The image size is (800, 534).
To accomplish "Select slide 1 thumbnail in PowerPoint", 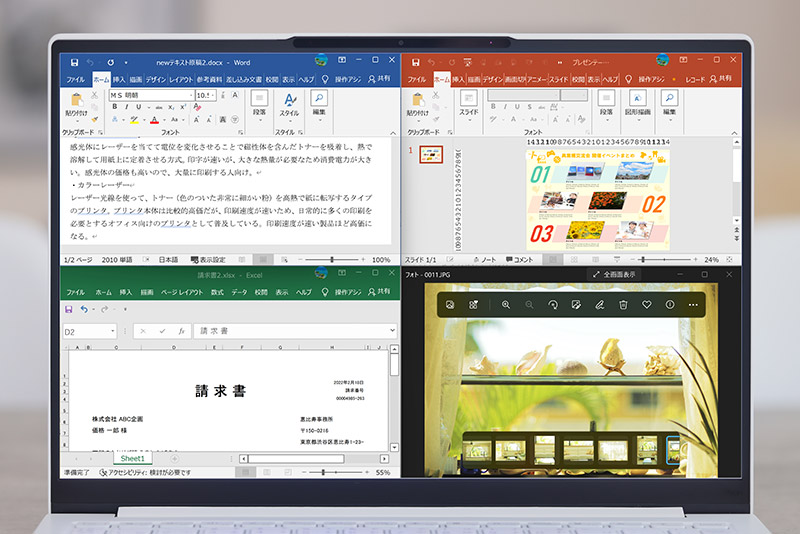I will (x=431, y=154).
